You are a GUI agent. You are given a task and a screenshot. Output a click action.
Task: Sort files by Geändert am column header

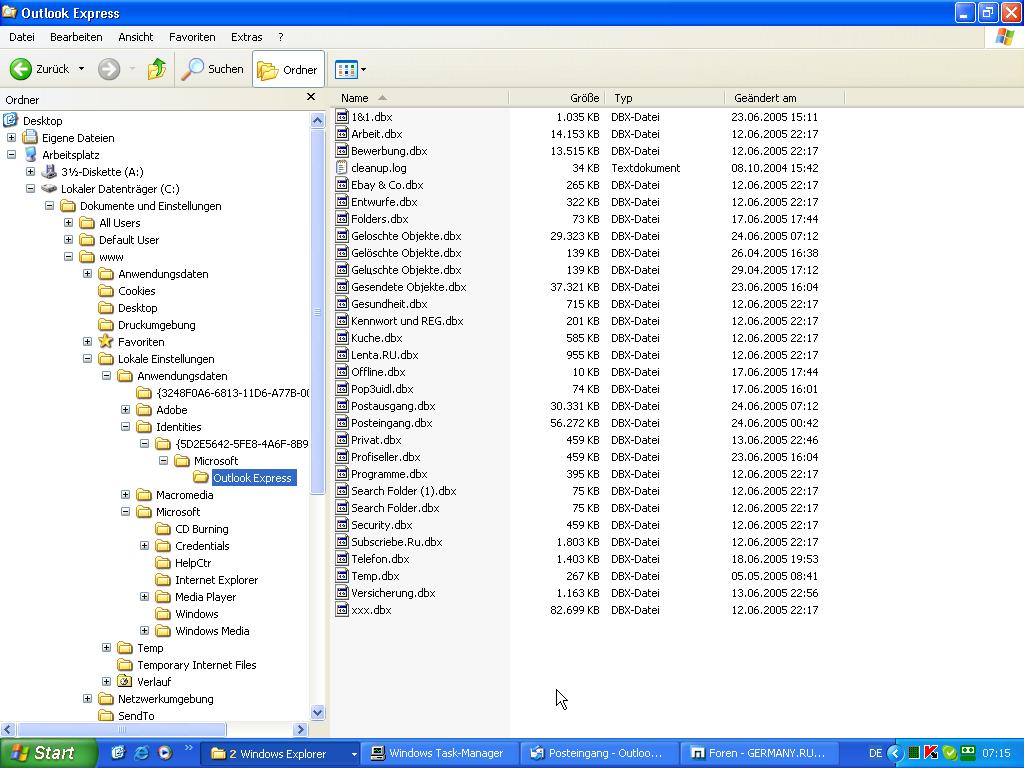point(784,98)
